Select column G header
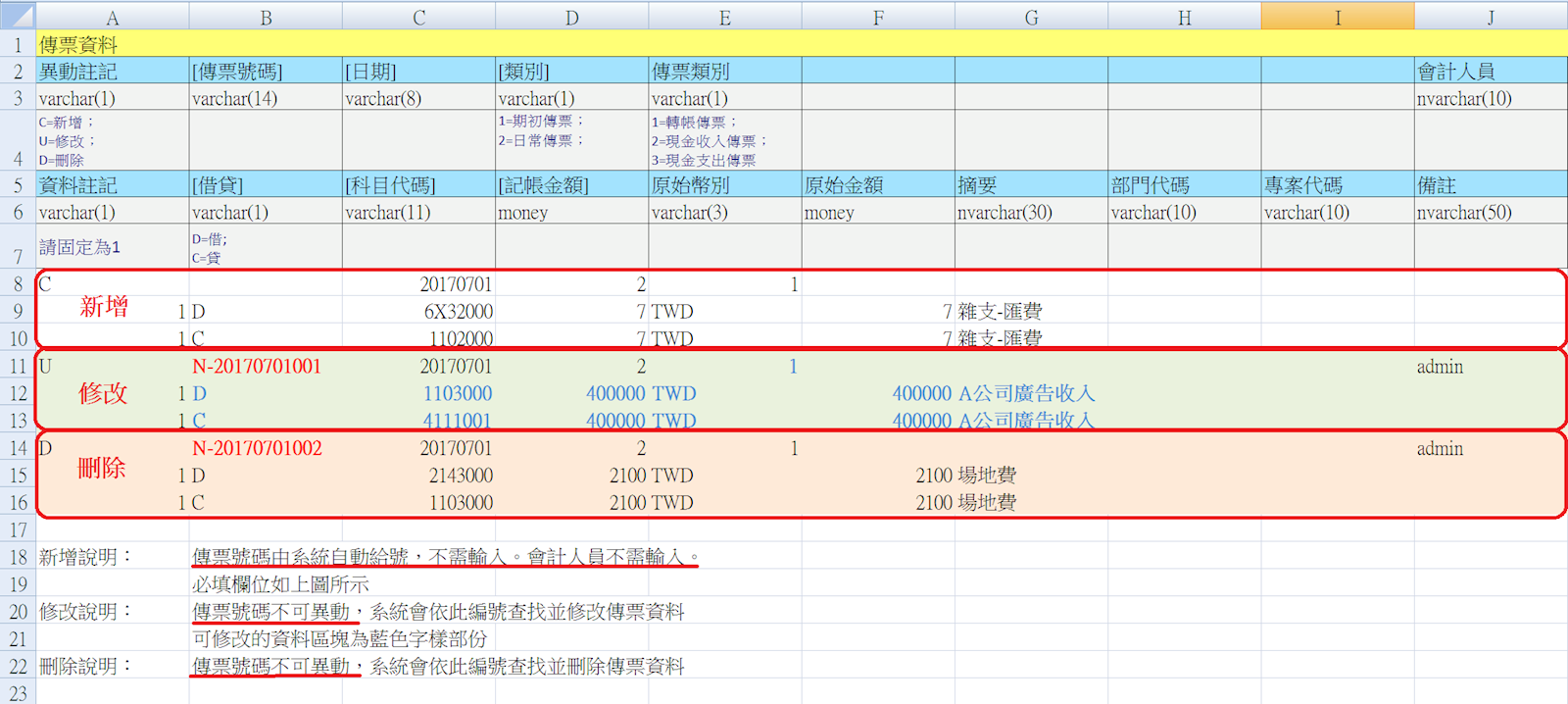Image resolution: width=1568 pixels, height=704 pixels. [1031, 18]
